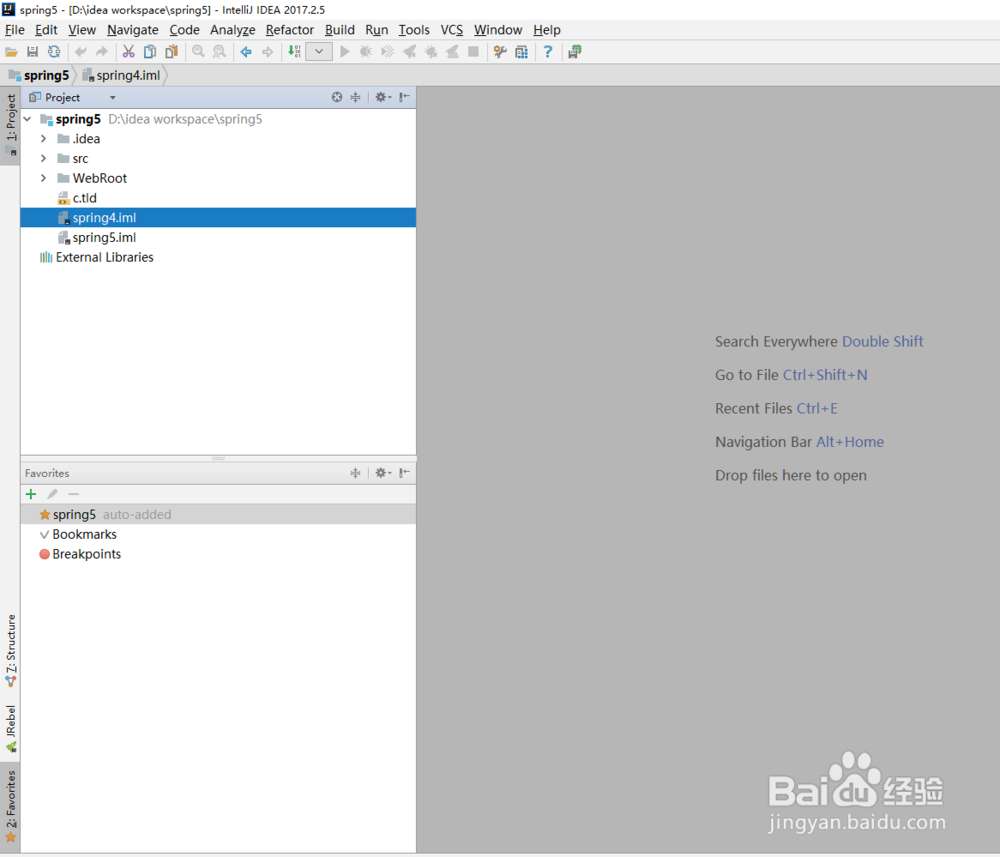
Task: Select spring4.iml in project tree
Action: [x=218, y=217]
